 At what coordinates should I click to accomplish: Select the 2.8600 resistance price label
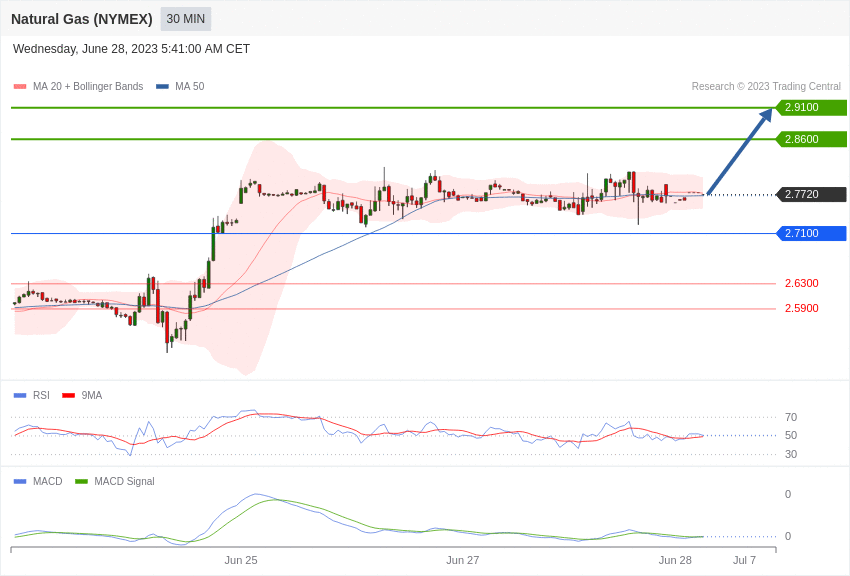click(x=811, y=139)
